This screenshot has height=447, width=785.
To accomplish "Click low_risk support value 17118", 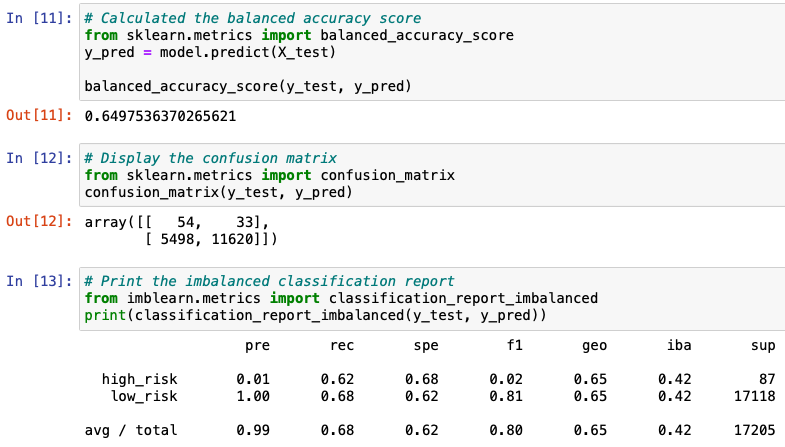I will pos(754,396).
